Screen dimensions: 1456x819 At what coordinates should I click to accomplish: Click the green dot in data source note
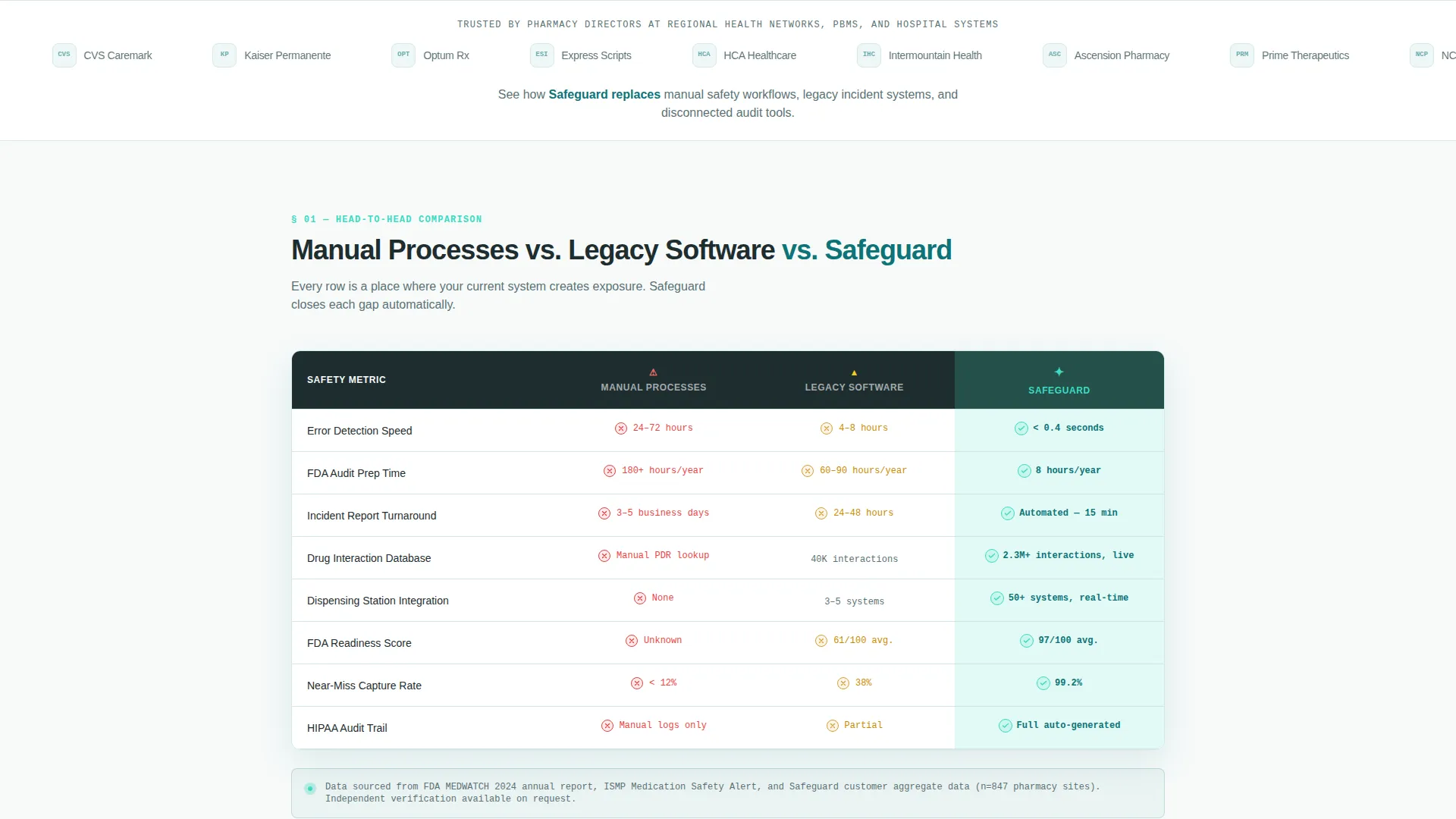pos(310,789)
